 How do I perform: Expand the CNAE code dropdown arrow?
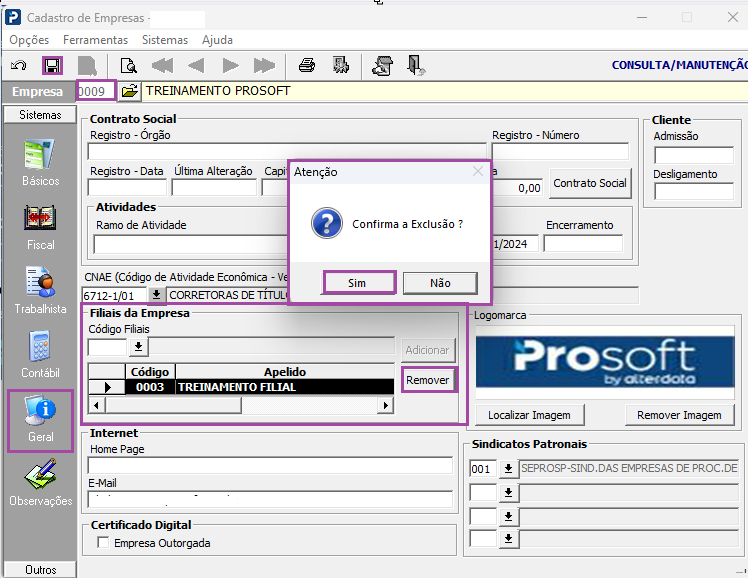(x=156, y=295)
